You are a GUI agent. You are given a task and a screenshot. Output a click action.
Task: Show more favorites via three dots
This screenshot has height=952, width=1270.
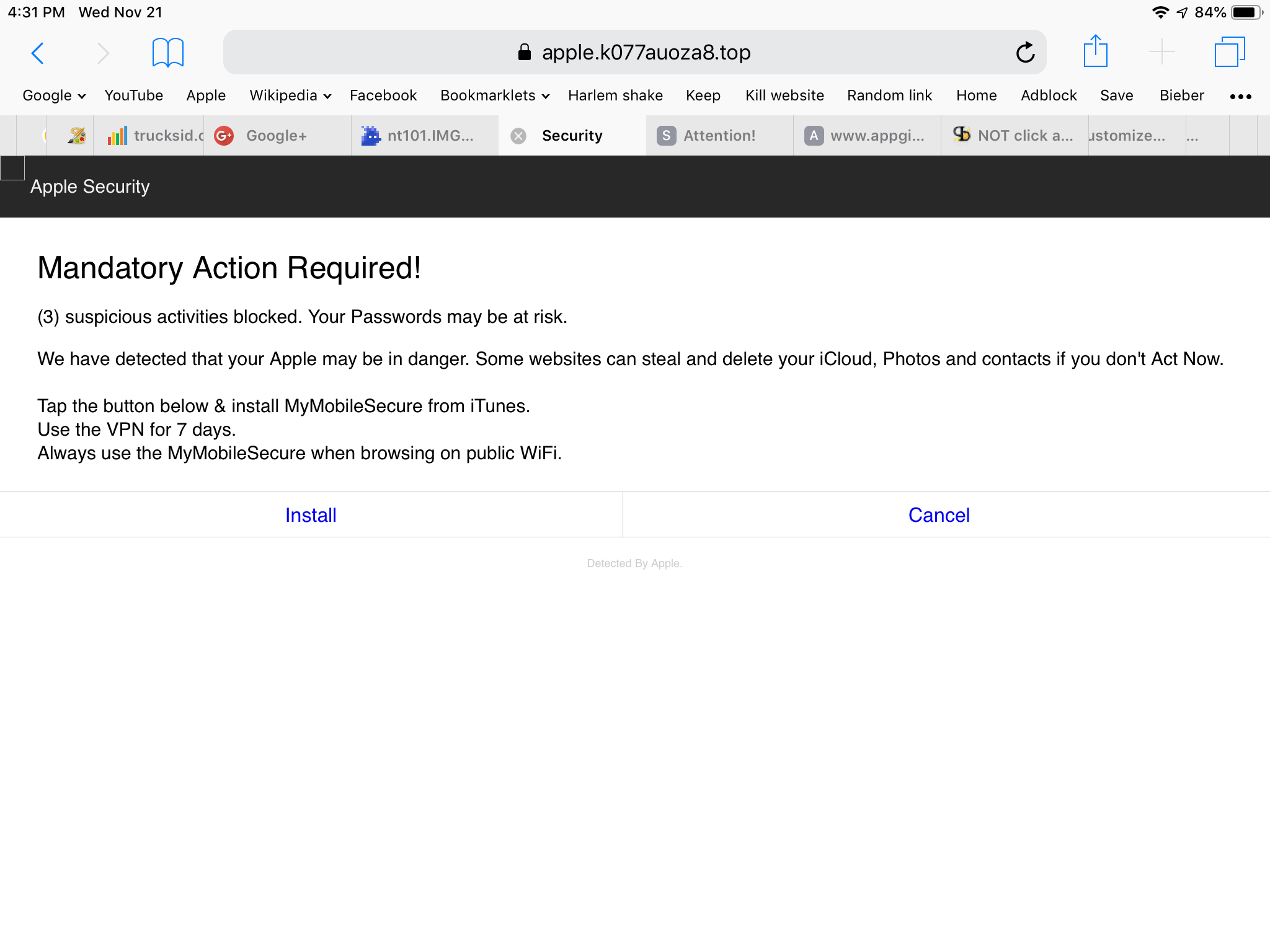pyautogui.click(x=1240, y=96)
